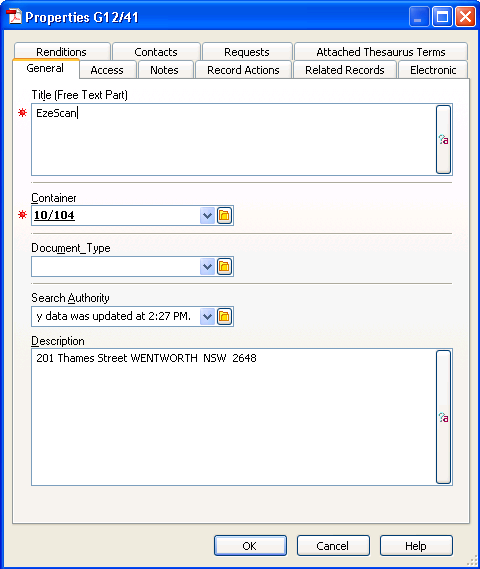Viewport: 480px width, 569px height.
Task: Click the Title field spell-check button
Action: coord(443,139)
